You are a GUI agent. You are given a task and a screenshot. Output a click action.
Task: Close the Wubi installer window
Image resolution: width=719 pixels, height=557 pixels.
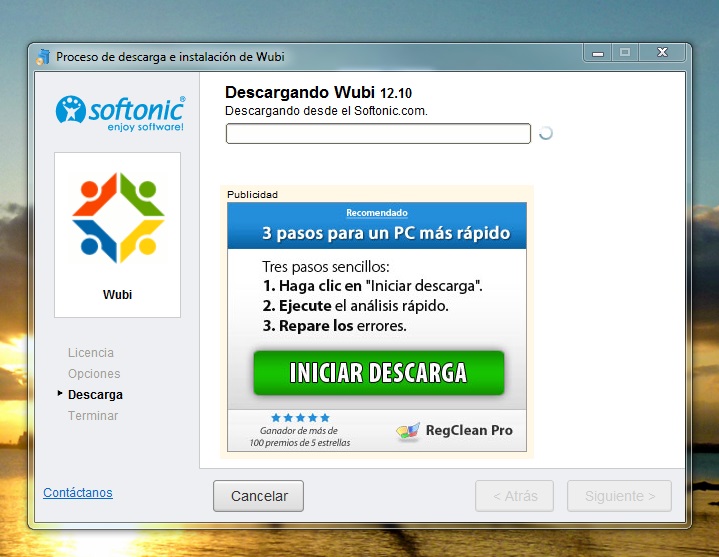[x=662, y=53]
